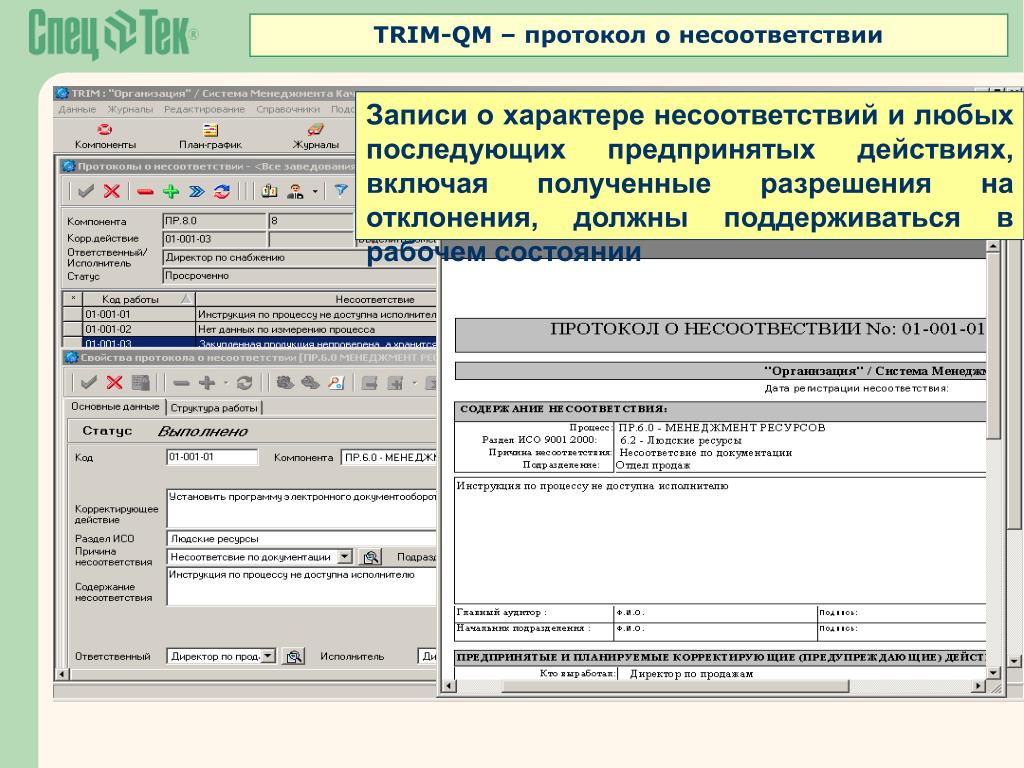Click the Код field containing 01-001-01

[x=212, y=457]
